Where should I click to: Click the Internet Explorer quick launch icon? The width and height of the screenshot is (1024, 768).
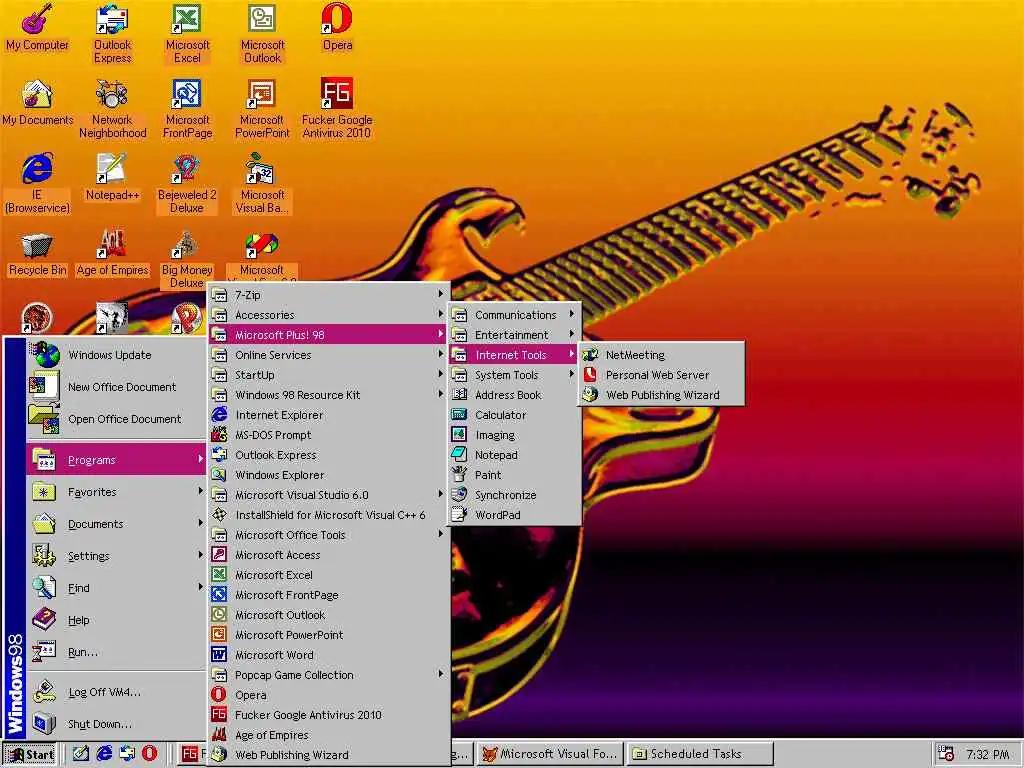[x=104, y=754]
